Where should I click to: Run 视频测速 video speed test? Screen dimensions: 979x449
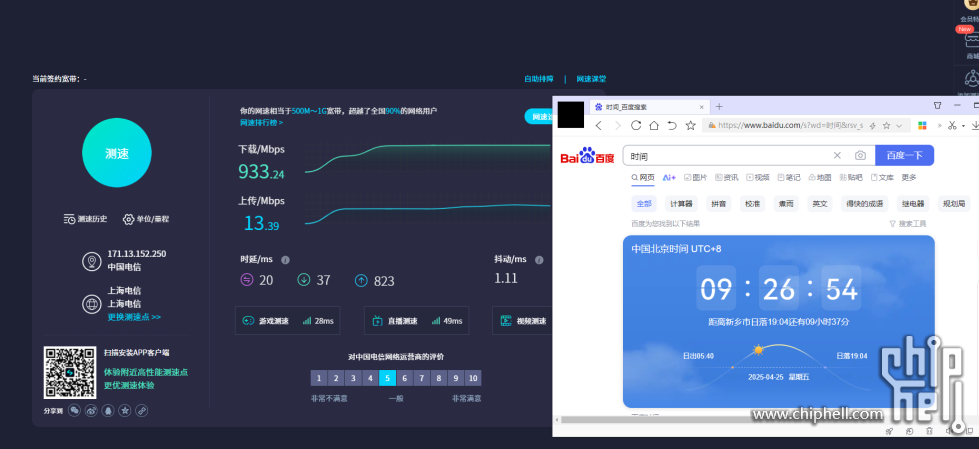pyautogui.click(x=523, y=321)
